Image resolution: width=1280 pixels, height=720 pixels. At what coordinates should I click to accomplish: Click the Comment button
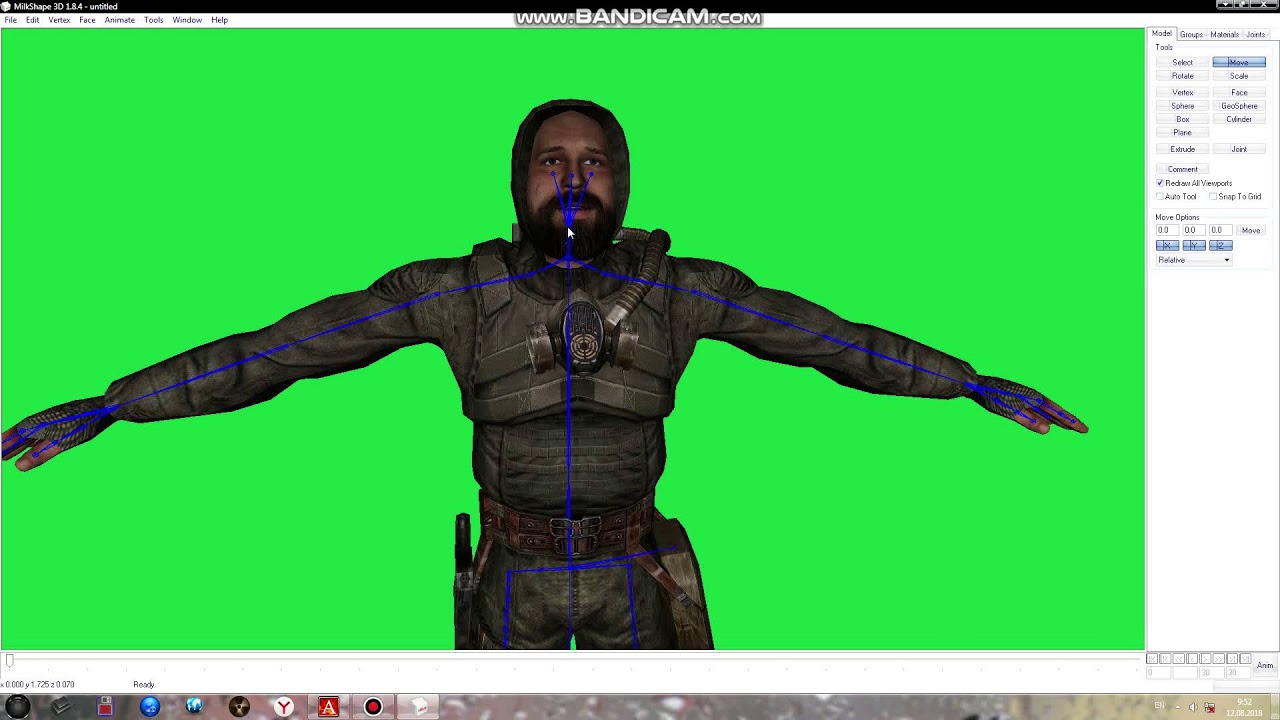(1182, 169)
